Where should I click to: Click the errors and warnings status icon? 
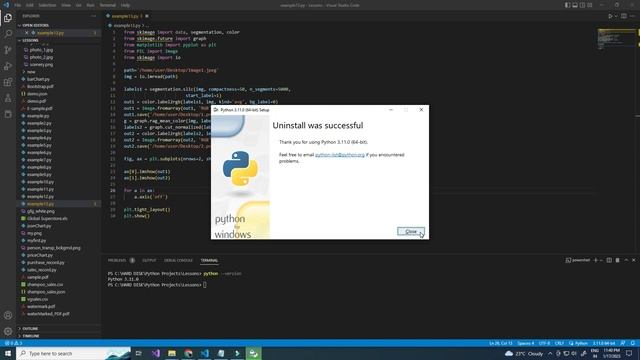(x=13, y=343)
